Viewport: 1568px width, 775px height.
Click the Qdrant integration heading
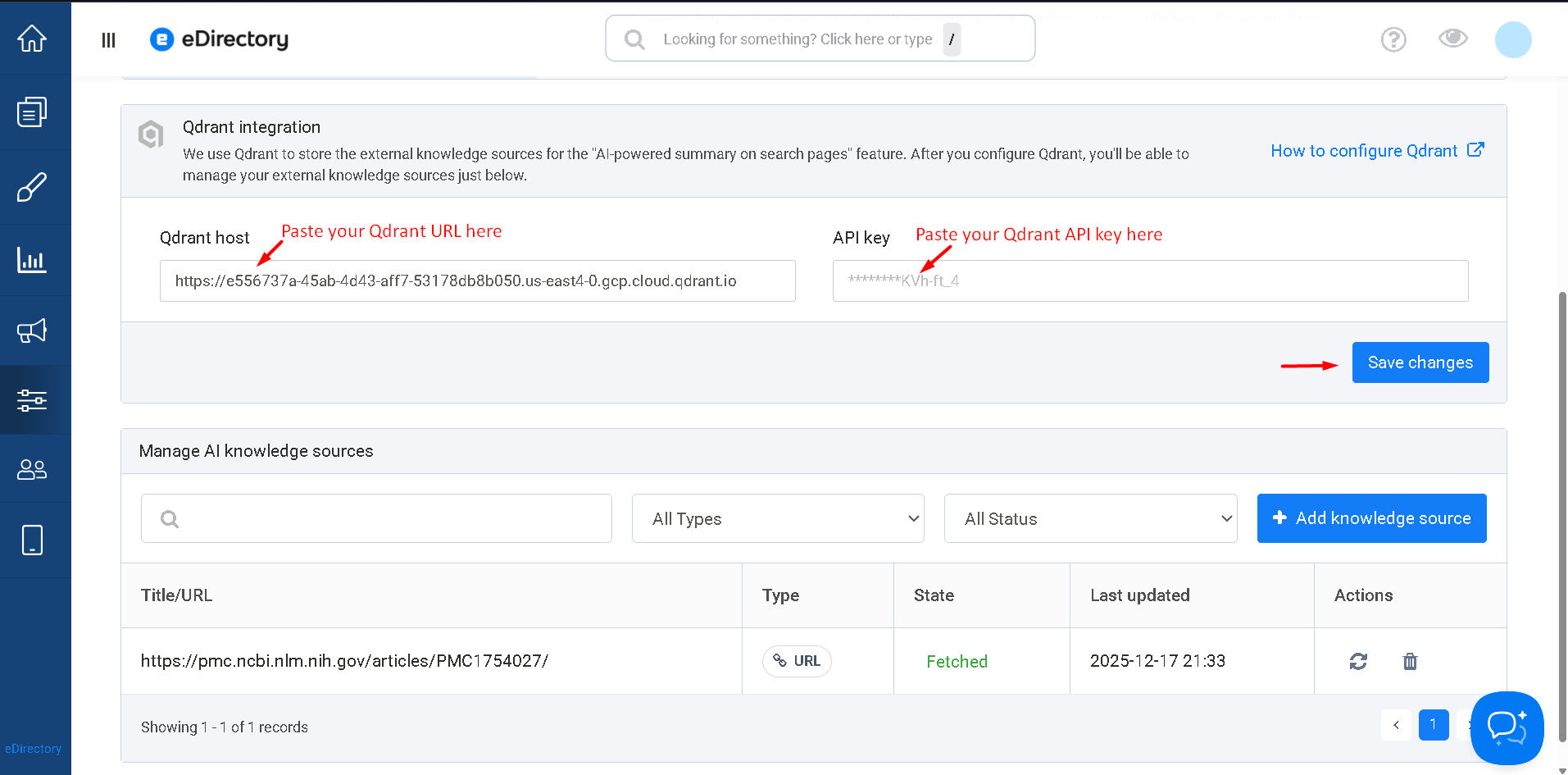252,127
